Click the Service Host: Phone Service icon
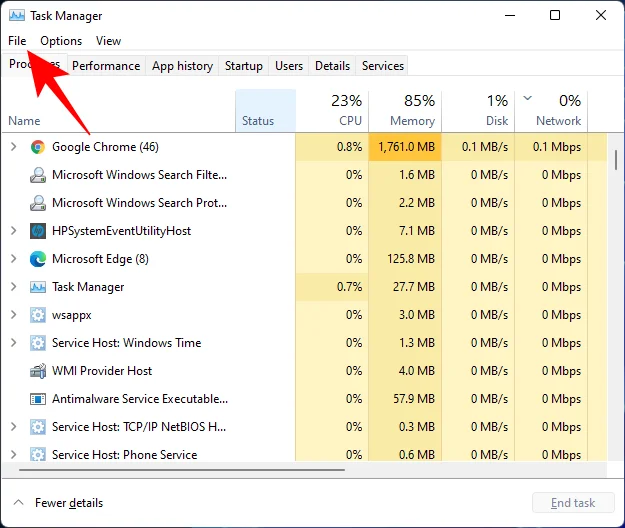Screen dimensions: 625x528 pos(38,455)
